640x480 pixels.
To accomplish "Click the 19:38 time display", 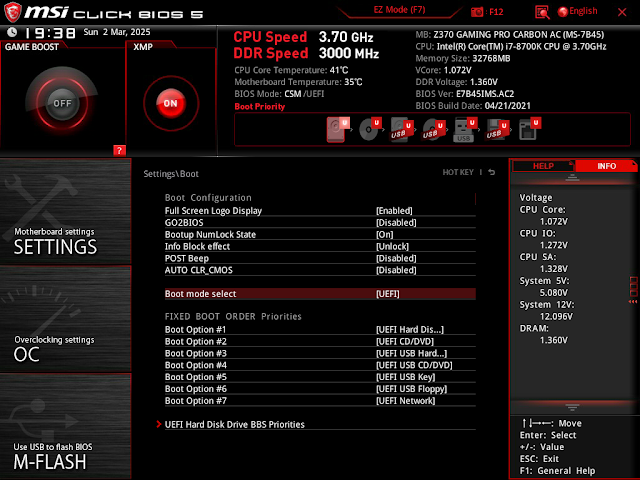I will tap(50, 33).
